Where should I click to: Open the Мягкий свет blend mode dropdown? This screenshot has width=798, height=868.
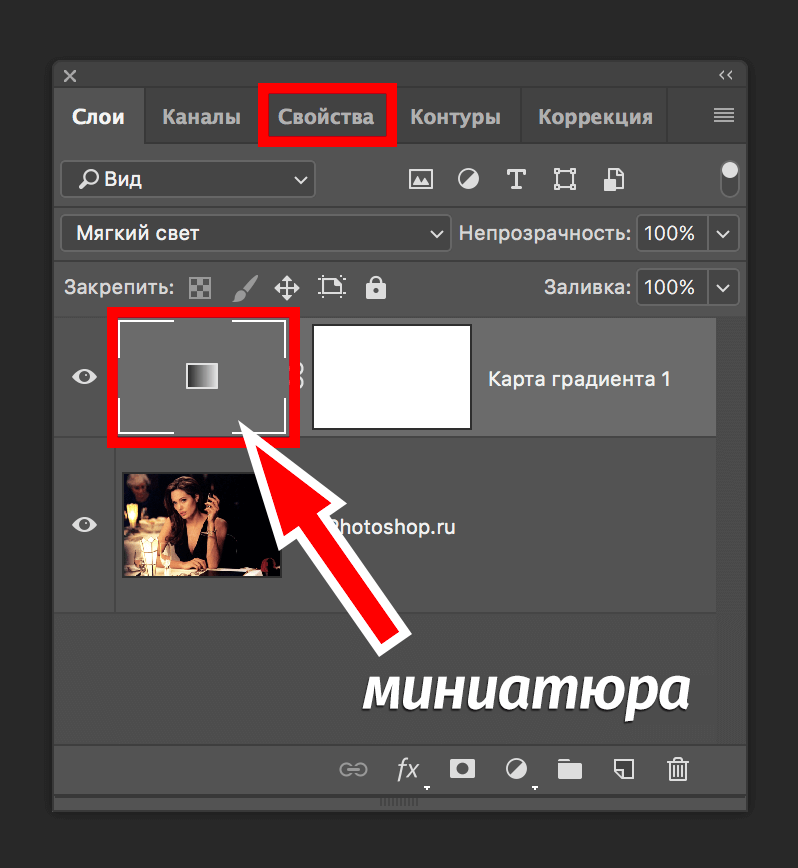point(256,233)
